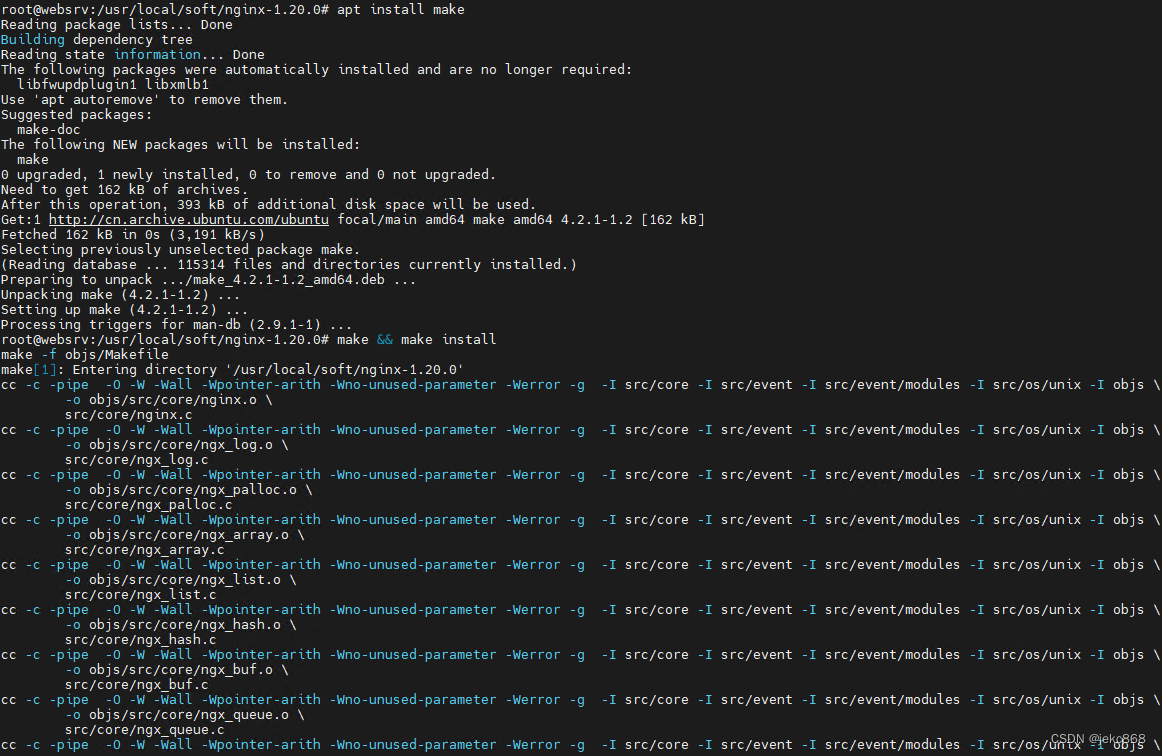Select 'After this operation, 393 kB' line
This screenshot has height=756, width=1162.
268,205
